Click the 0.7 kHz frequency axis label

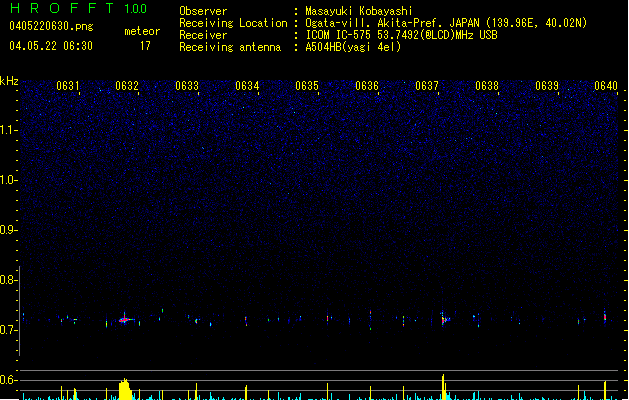point(9,330)
